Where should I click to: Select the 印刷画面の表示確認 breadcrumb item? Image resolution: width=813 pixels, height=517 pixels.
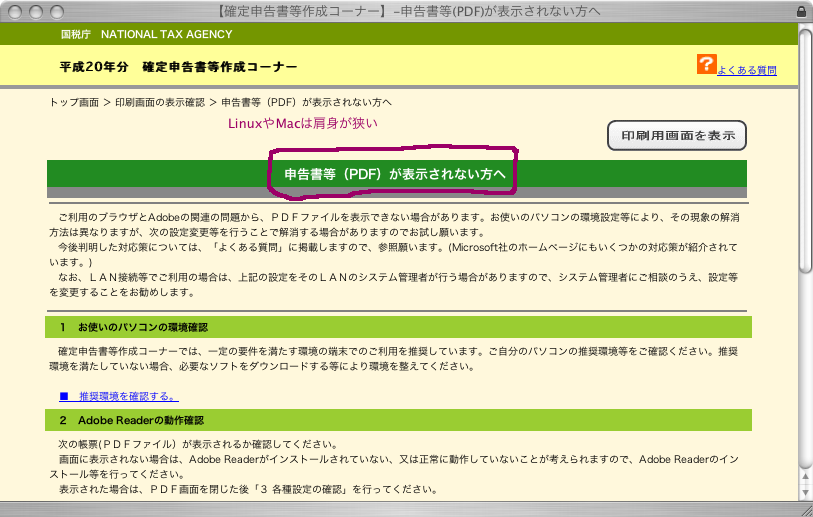coord(159,103)
